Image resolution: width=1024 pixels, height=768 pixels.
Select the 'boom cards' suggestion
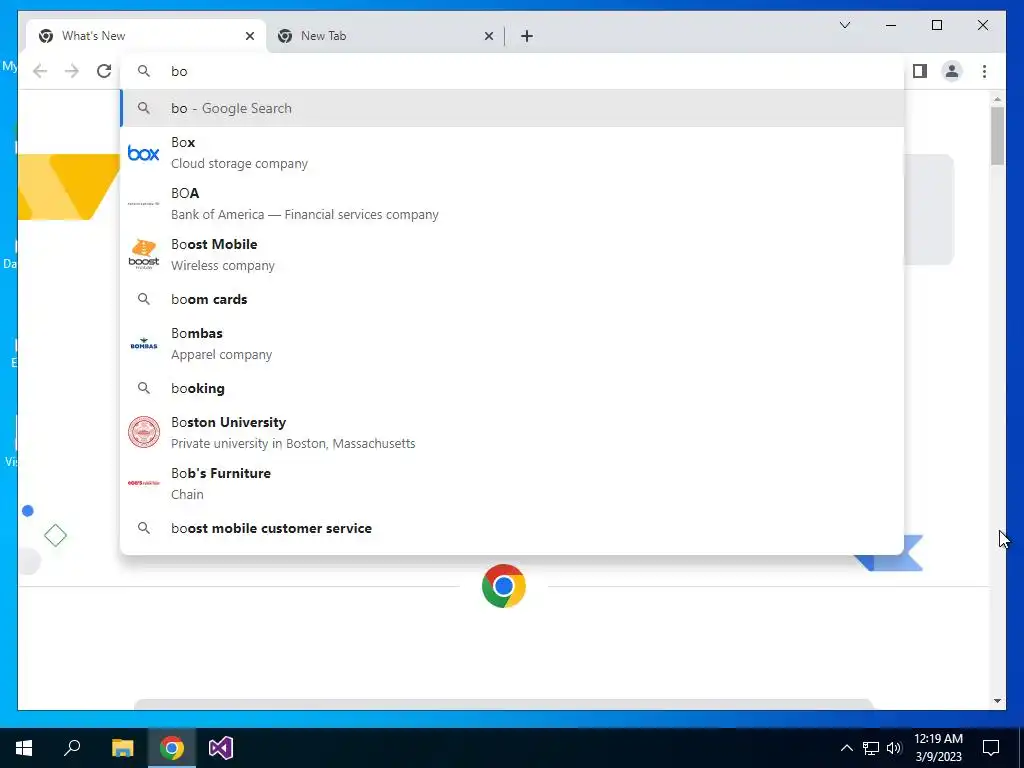[512, 299]
